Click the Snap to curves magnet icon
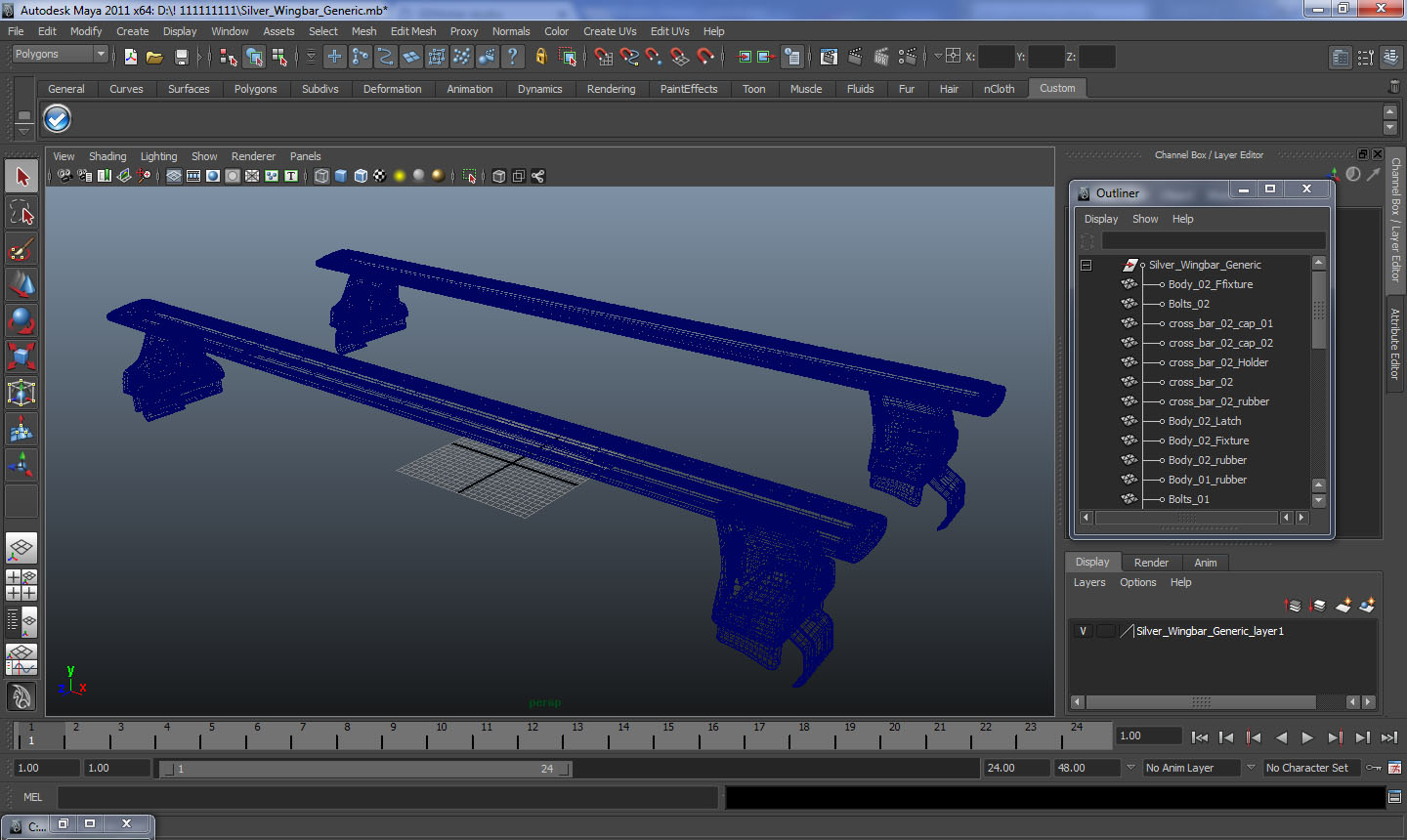Image resolution: width=1407 pixels, height=840 pixels. pyautogui.click(x=628, y=57)
